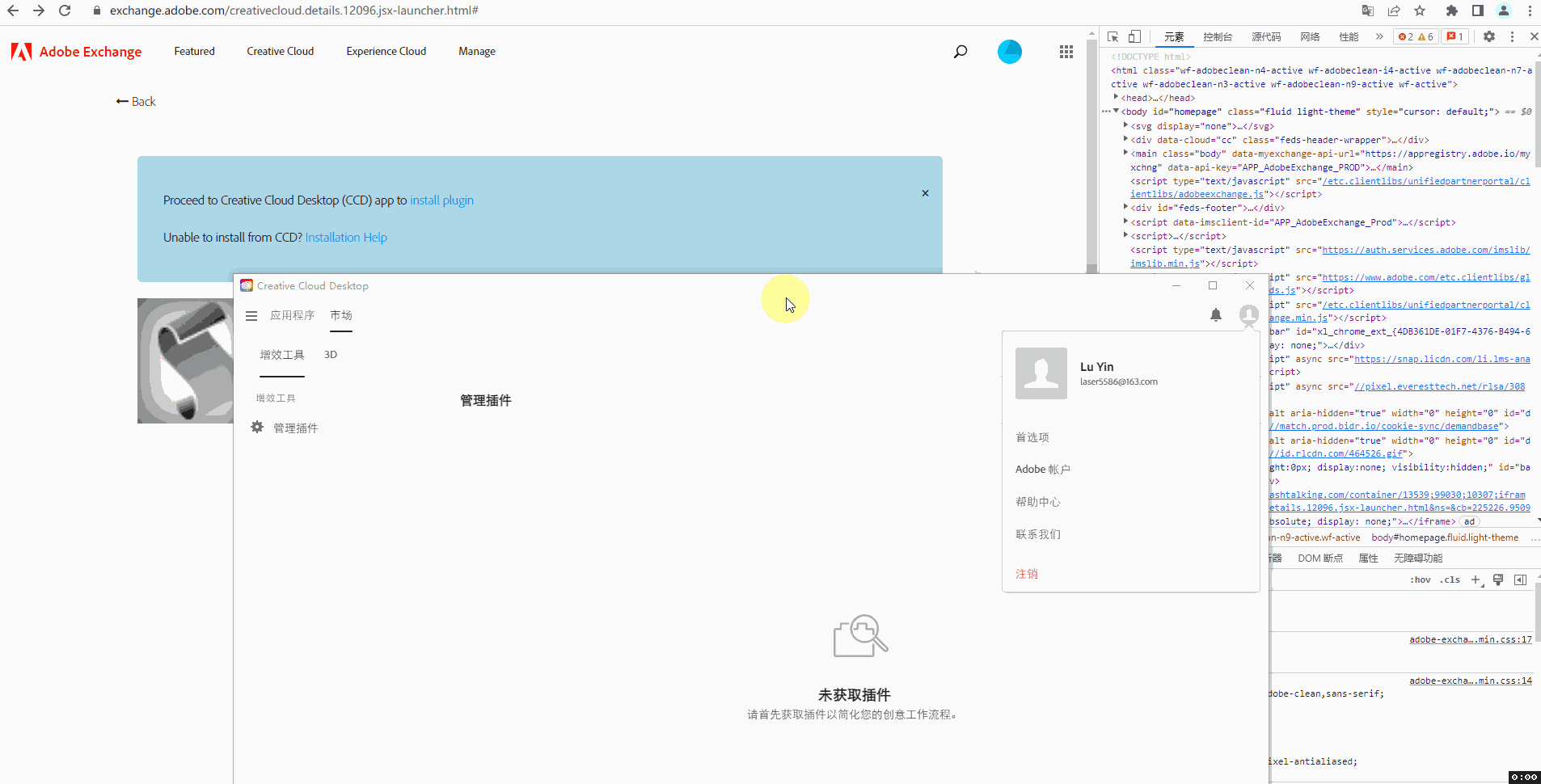Select the 3D sub-tab
The image size is (1541, 784).
[x=331, y=355]
